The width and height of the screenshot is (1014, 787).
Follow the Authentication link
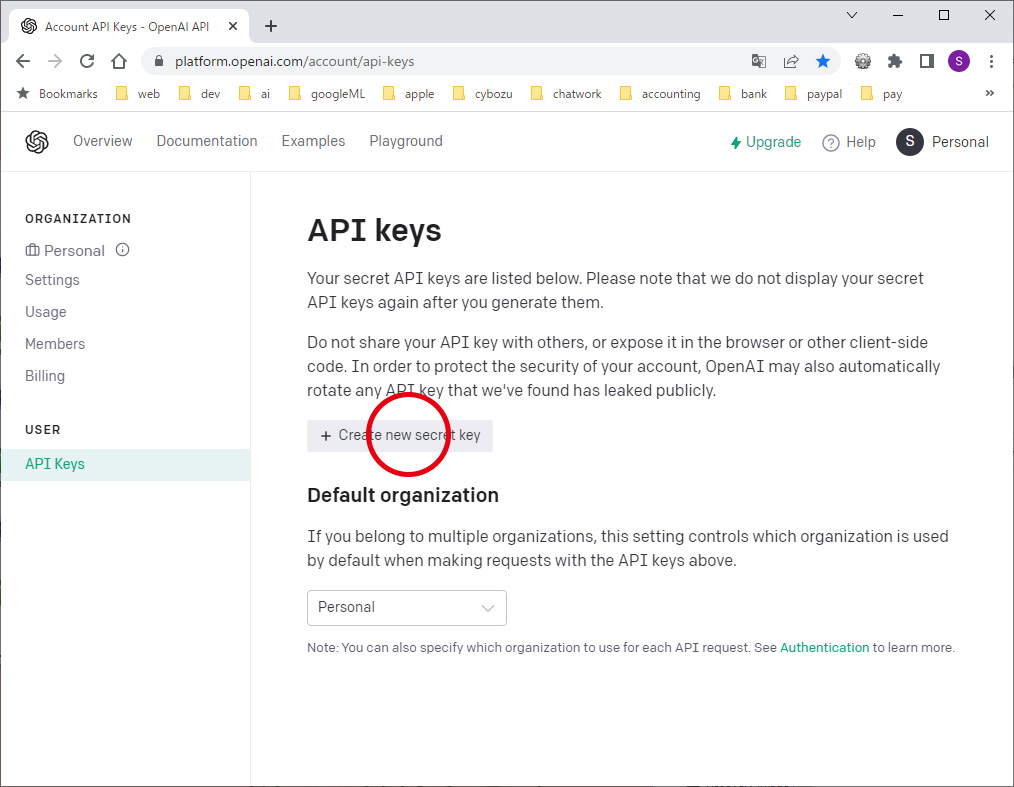[825, 647]
